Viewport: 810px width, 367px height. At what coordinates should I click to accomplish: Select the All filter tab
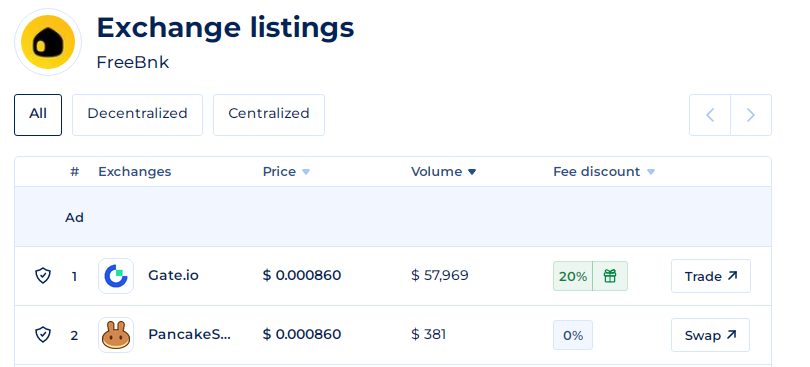tap(38, 115)
